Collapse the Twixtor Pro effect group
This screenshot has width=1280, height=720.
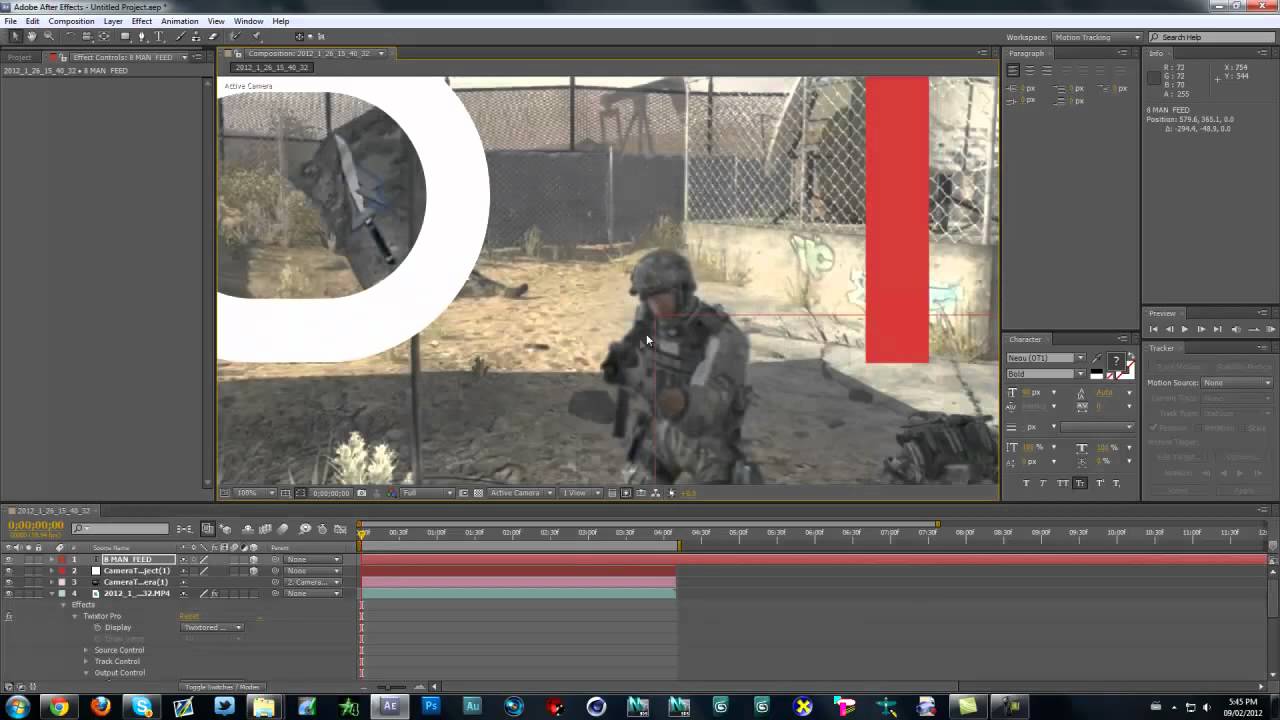click(74, 616)
